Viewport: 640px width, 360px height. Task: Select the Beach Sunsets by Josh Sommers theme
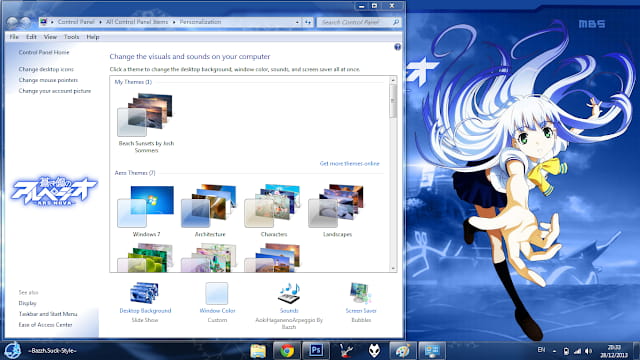[x=146, y=122]
